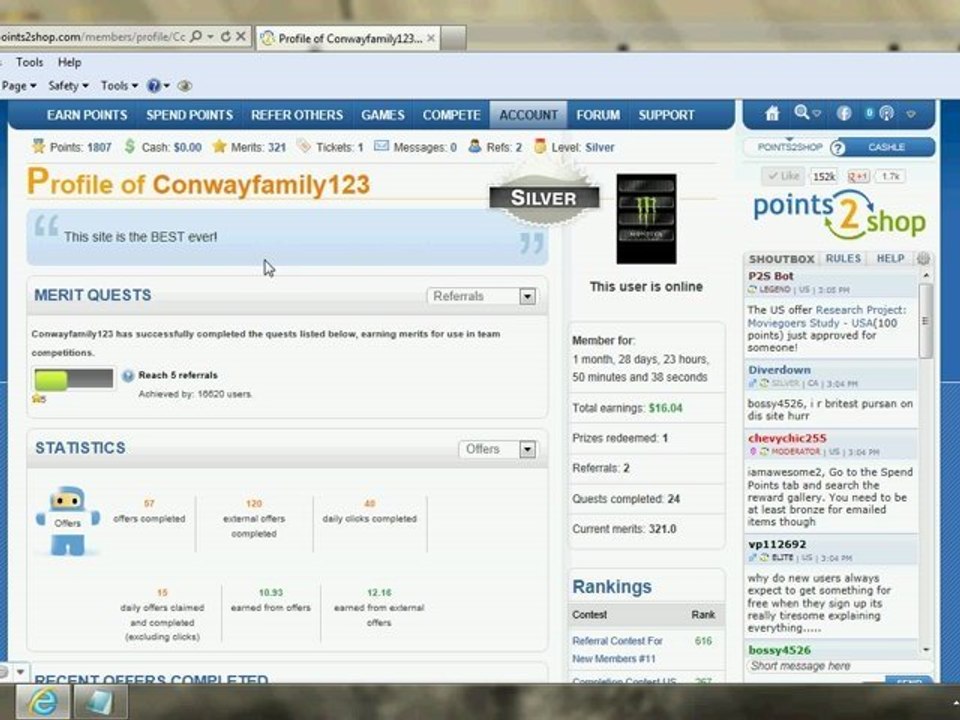This screenshot has height=720, width=960.
Task: Click the Facebook icon in header
Action: [844, 113]
